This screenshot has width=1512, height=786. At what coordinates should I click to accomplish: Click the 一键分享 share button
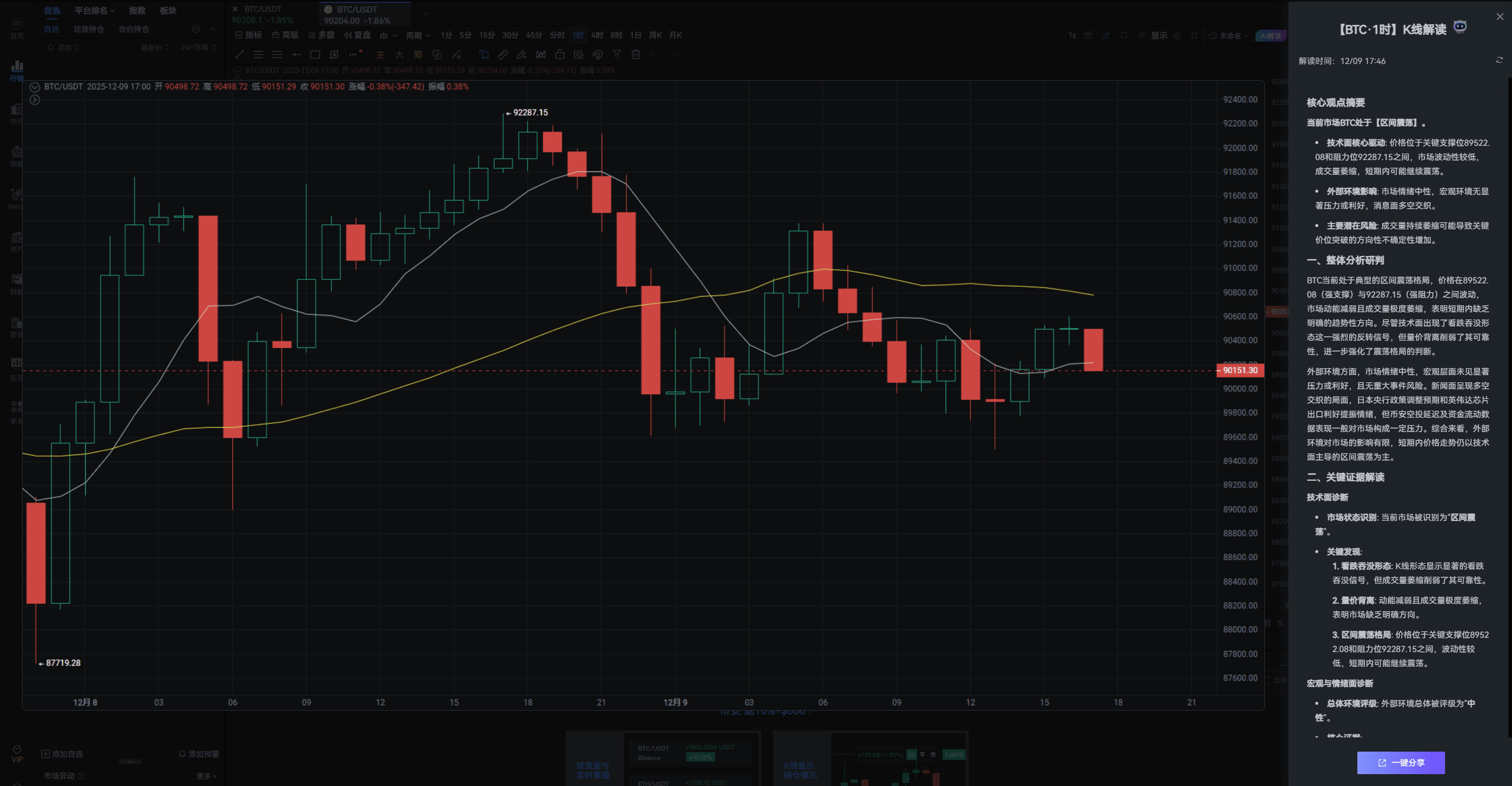coord(1401,762)
